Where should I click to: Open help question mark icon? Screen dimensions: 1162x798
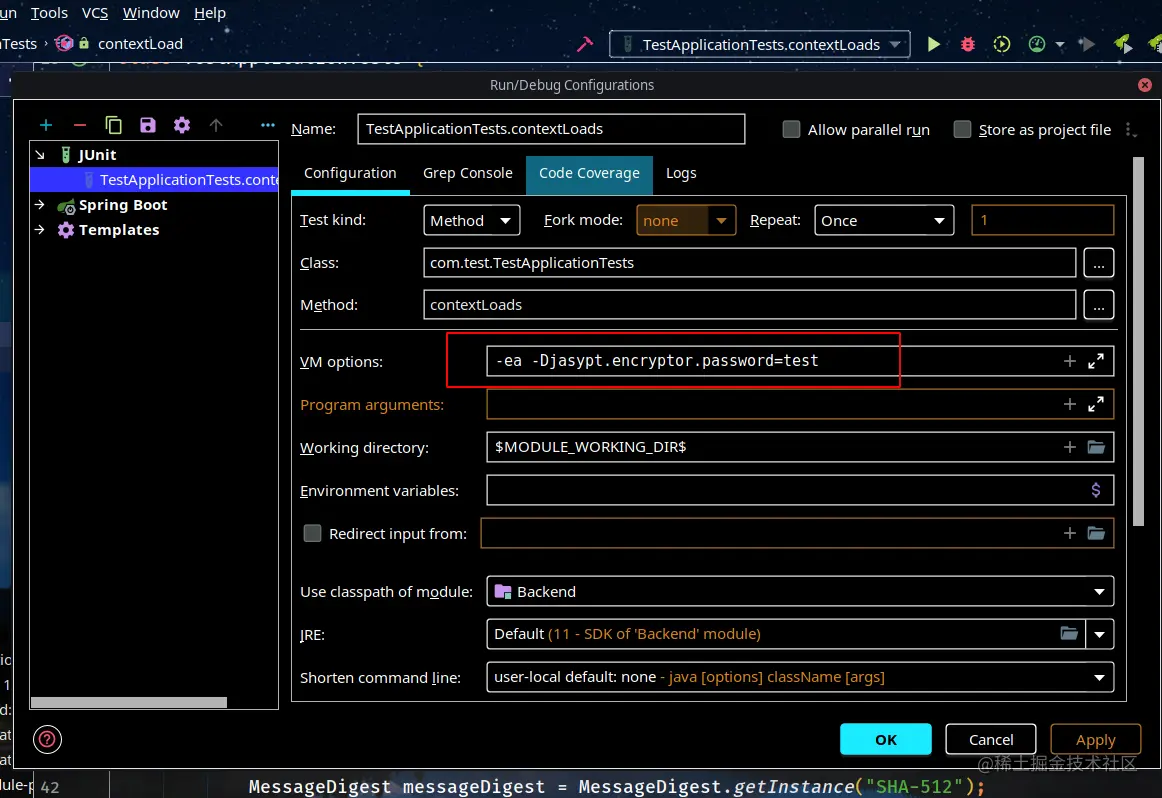(x=47, y=739)
